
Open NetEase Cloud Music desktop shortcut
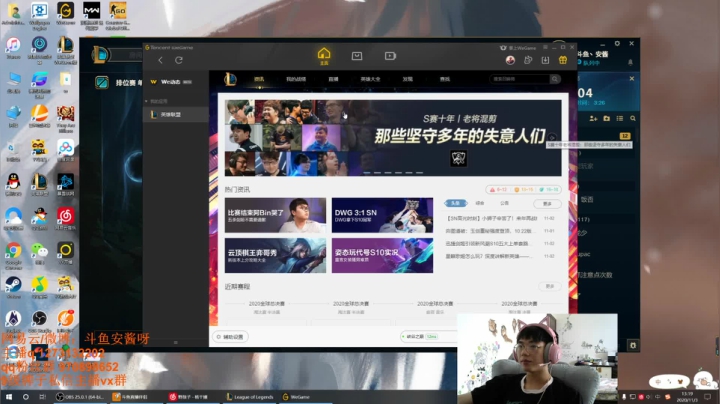click(x=65, y=219)
